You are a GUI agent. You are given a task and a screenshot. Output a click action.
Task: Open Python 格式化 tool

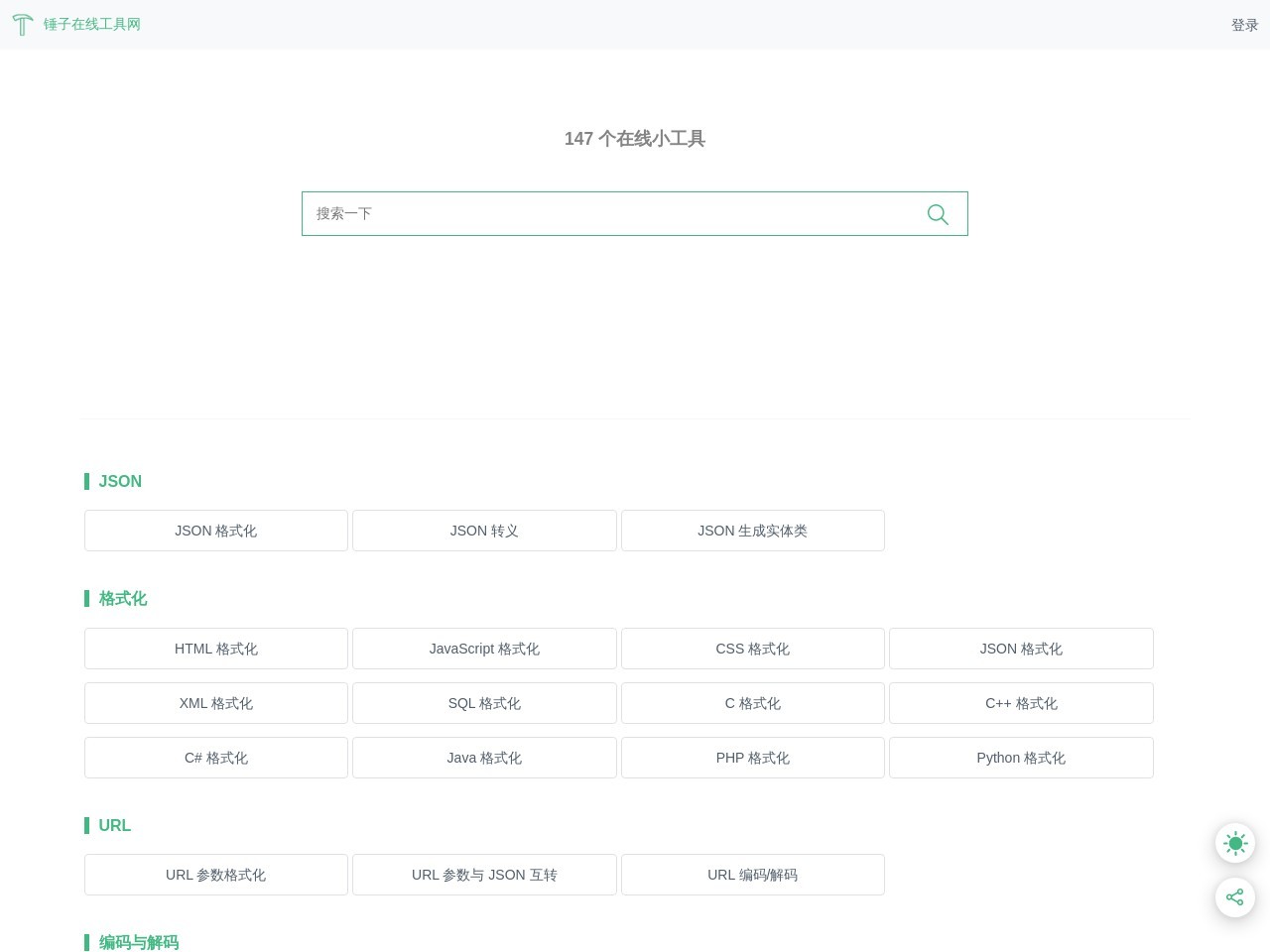(1021, 758)
